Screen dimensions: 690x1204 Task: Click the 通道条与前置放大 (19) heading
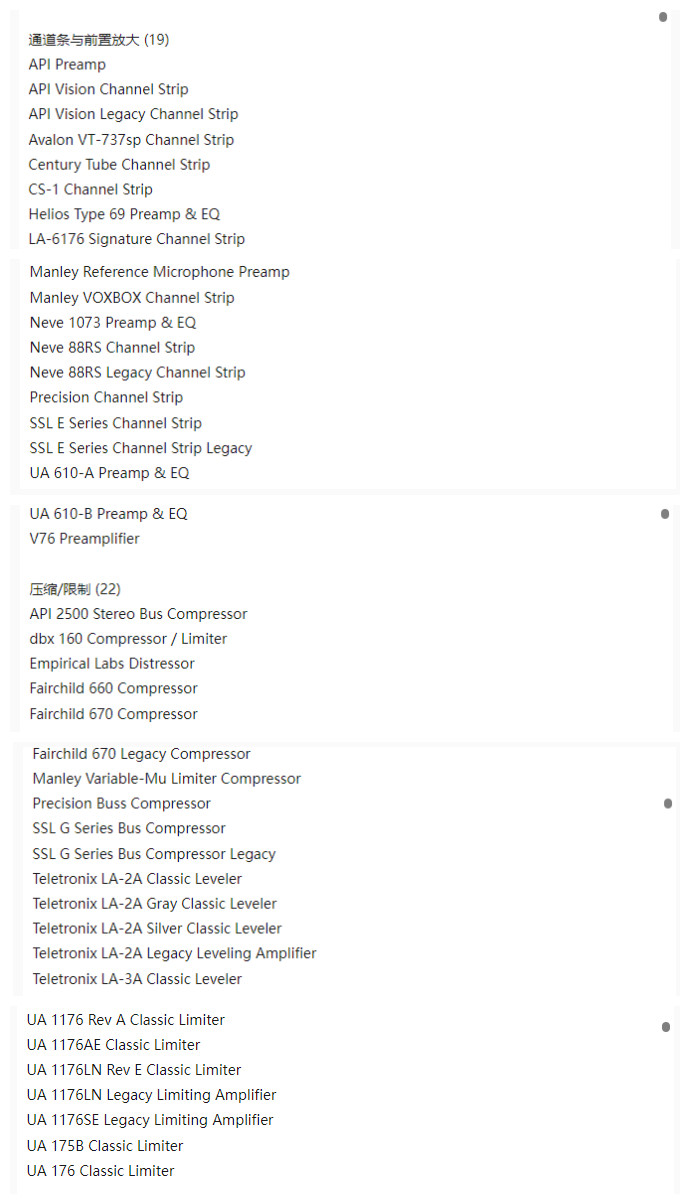(x=99, y=40)
